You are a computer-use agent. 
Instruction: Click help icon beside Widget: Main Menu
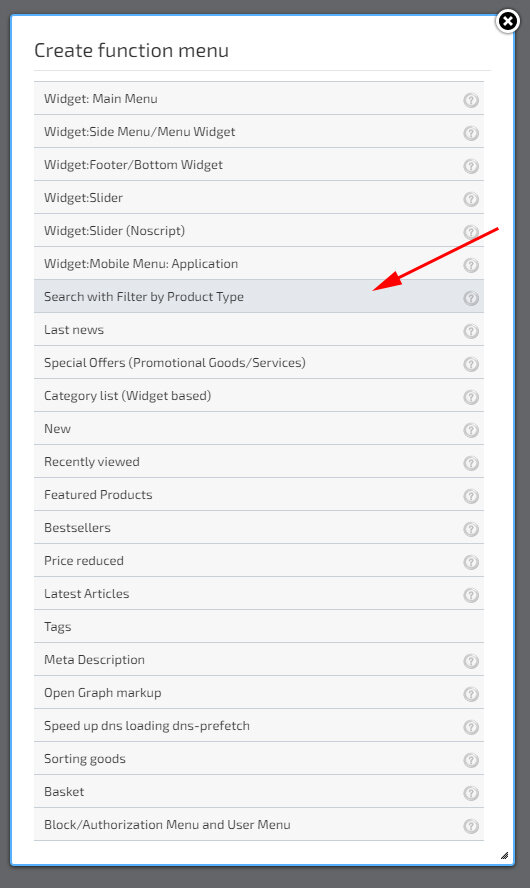(471, 100)
